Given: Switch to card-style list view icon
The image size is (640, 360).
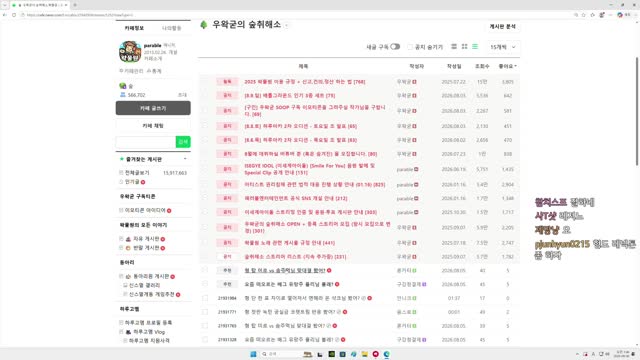Looking at the screenshot, I should (x=454, y=47).
